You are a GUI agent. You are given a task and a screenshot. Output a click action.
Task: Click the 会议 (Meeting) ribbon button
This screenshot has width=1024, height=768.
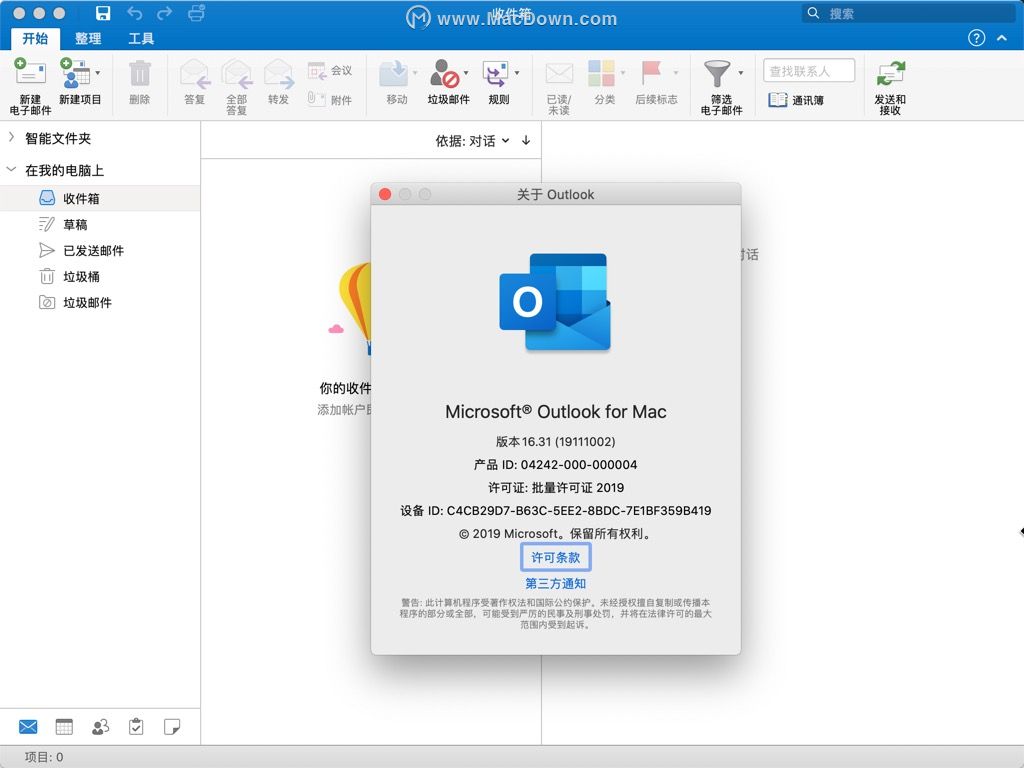pyautogui.click(x=330, y=71)
